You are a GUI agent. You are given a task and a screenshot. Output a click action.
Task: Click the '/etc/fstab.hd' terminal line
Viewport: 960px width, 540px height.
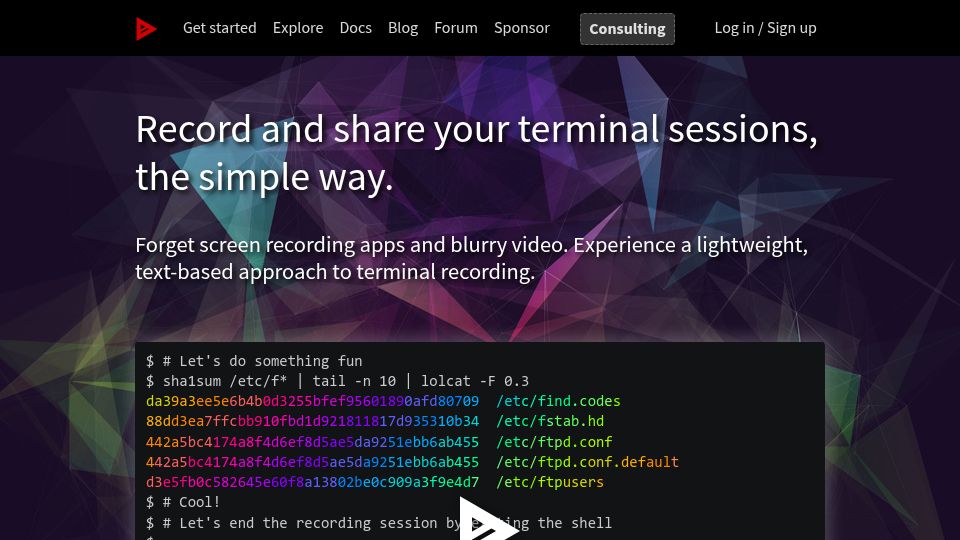tap(375, 421)
